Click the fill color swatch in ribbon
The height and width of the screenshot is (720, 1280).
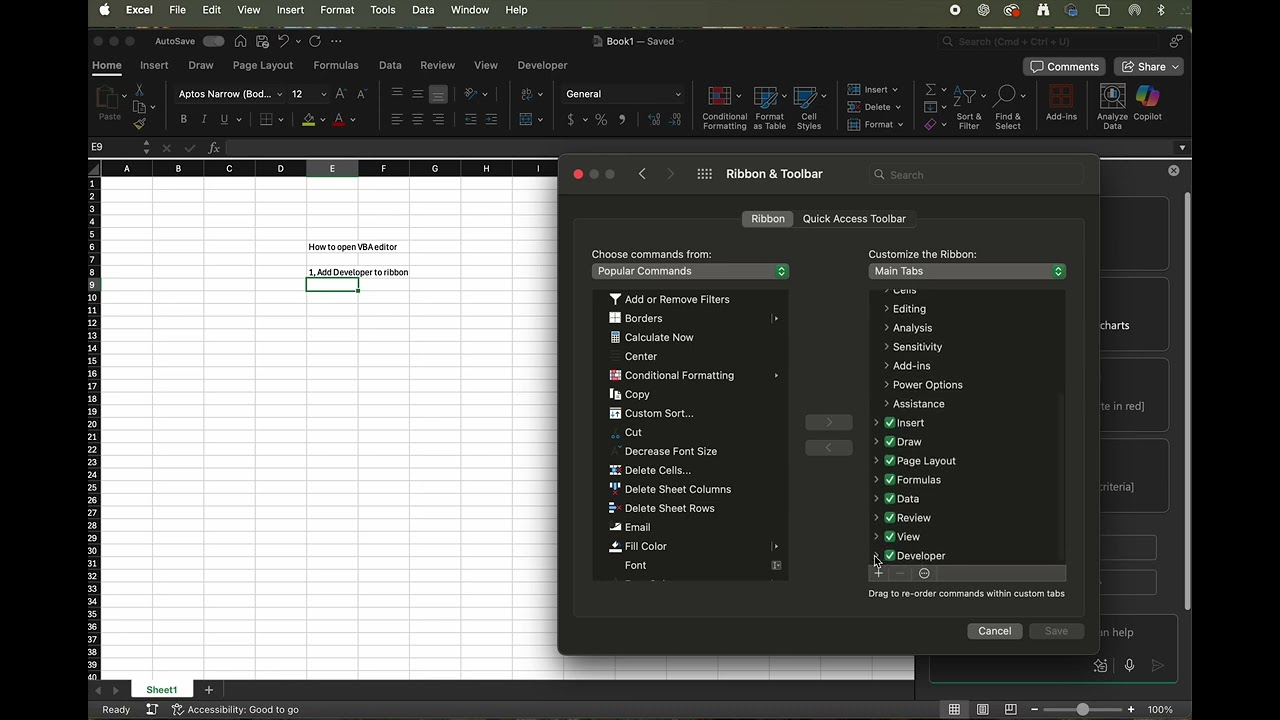click(x=309, y=120)
